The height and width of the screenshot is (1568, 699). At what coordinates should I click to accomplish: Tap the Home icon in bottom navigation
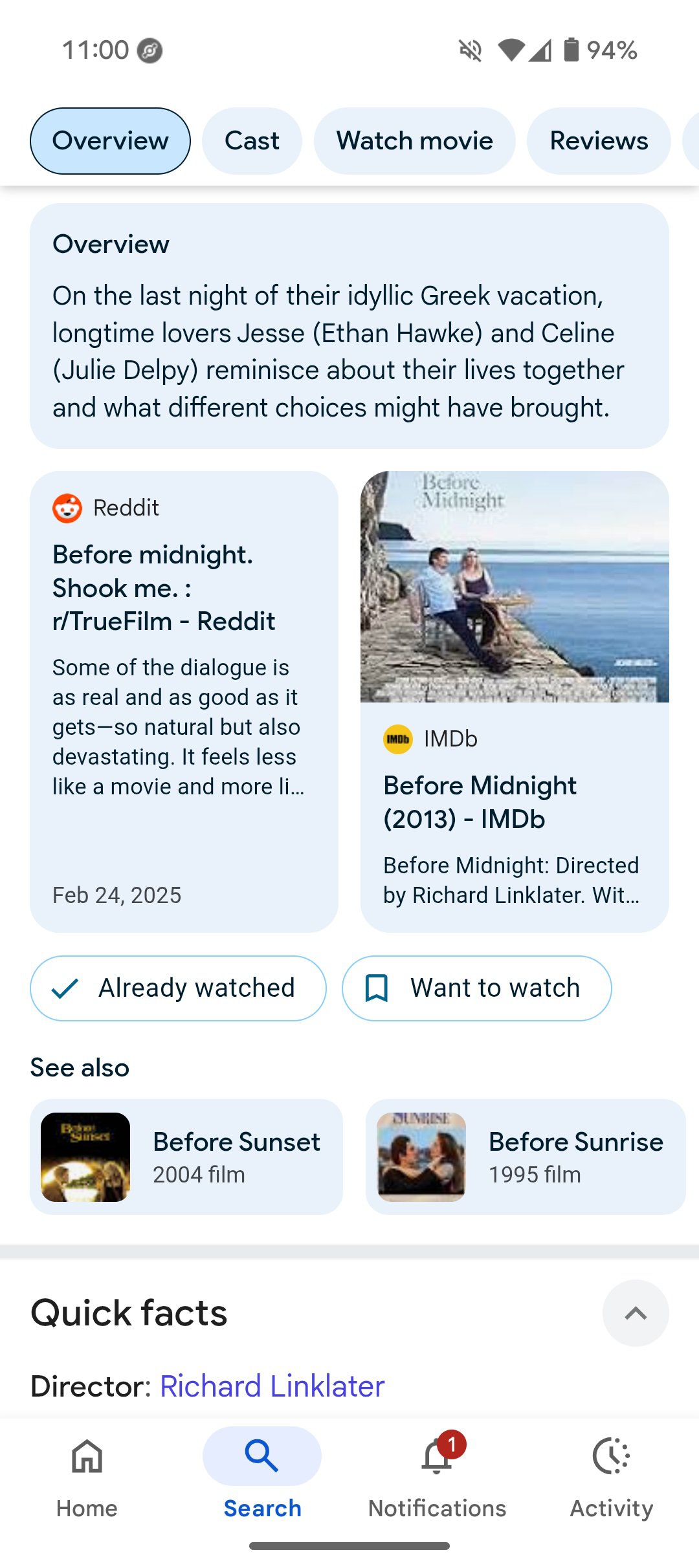(87, 1457)
